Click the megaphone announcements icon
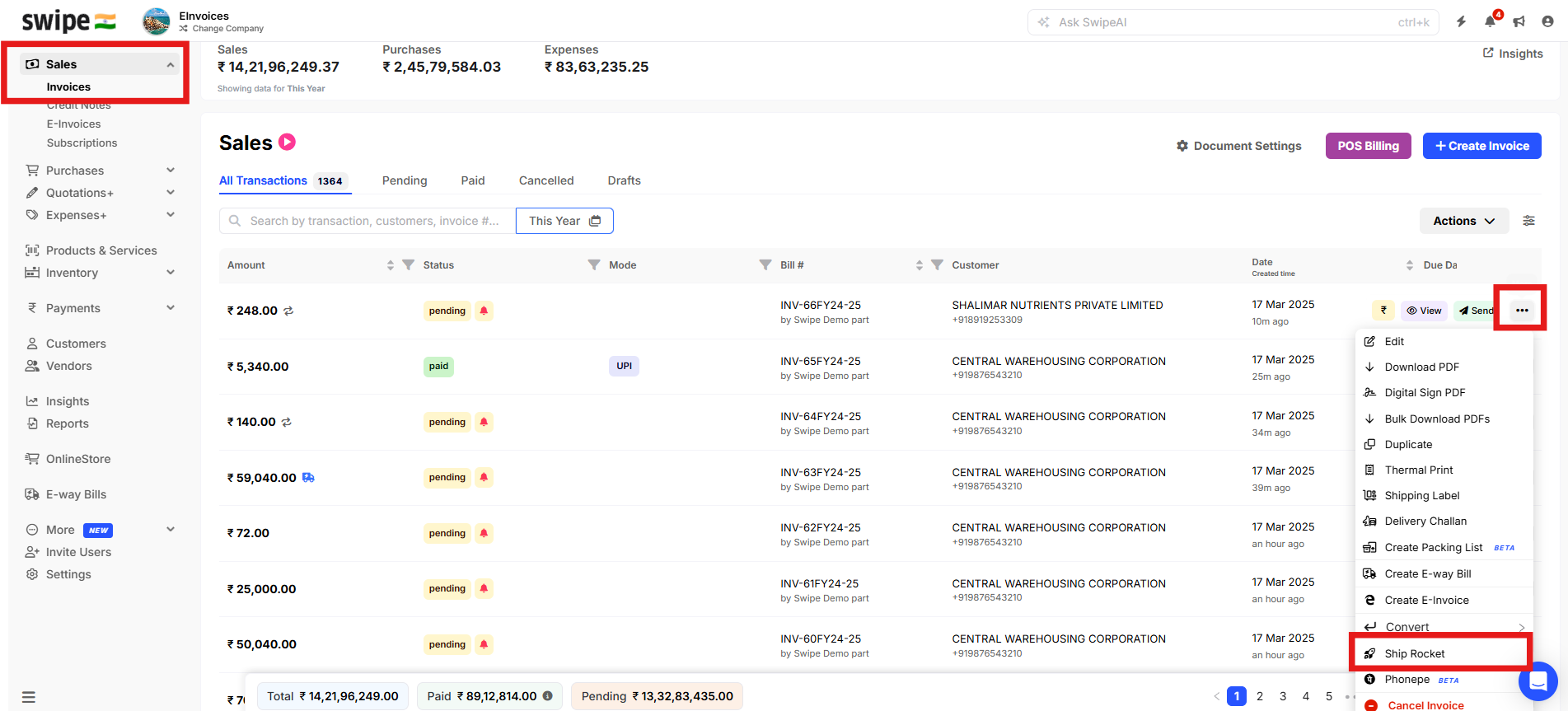1568x711 pixels. click(1519, 21)
